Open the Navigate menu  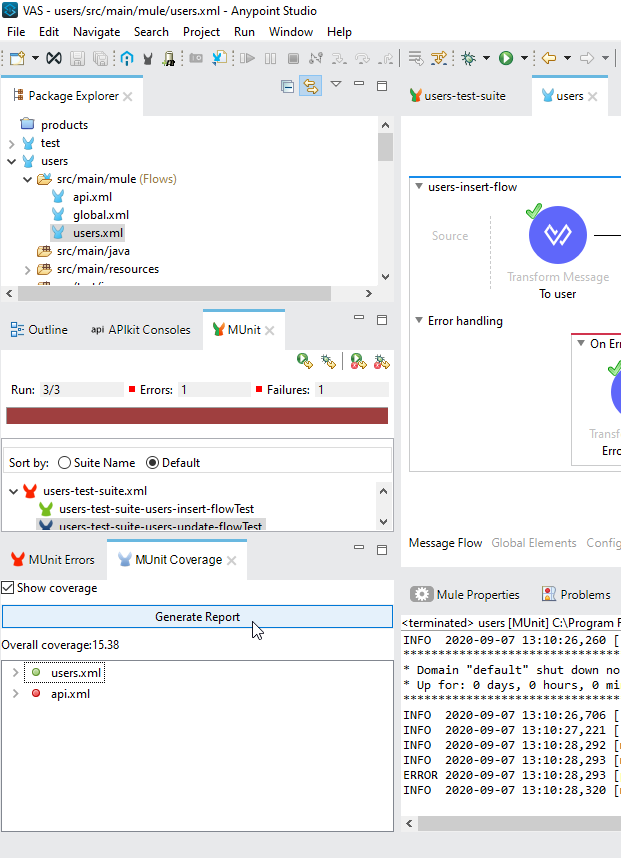pos(96,32)
